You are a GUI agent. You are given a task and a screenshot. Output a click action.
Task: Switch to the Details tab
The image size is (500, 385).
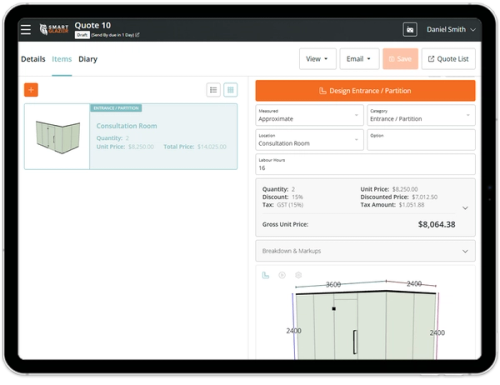tap(33, 59)
